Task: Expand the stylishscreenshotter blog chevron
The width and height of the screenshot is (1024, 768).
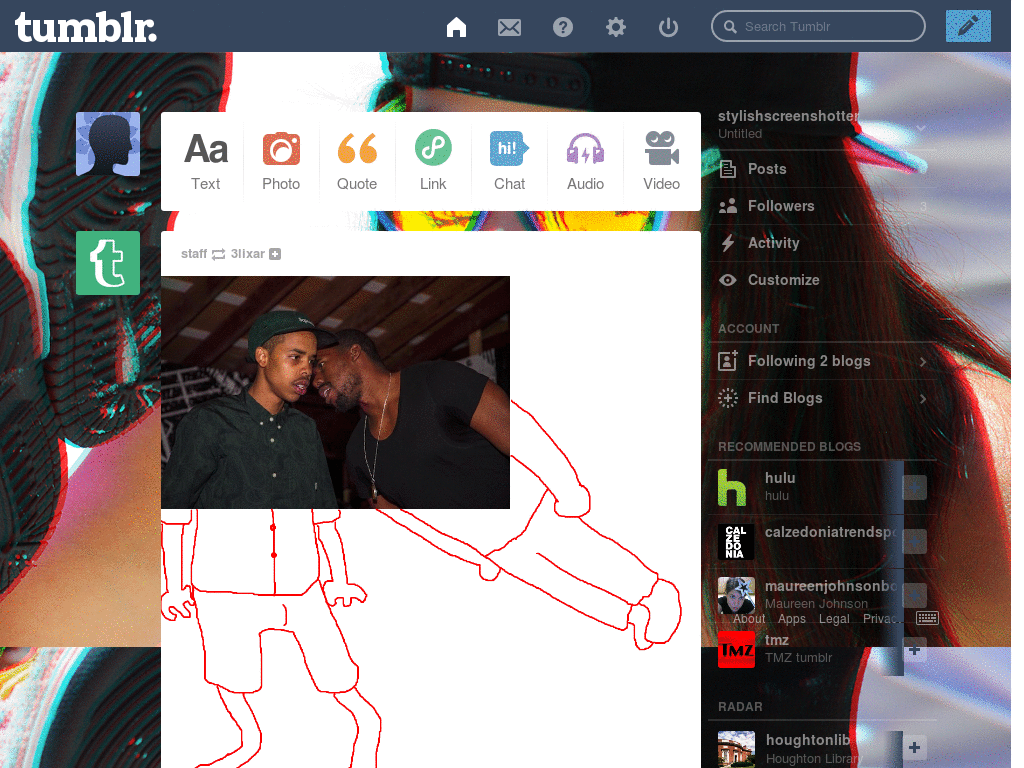Action: pyautogui.click(x=922, y=130)
